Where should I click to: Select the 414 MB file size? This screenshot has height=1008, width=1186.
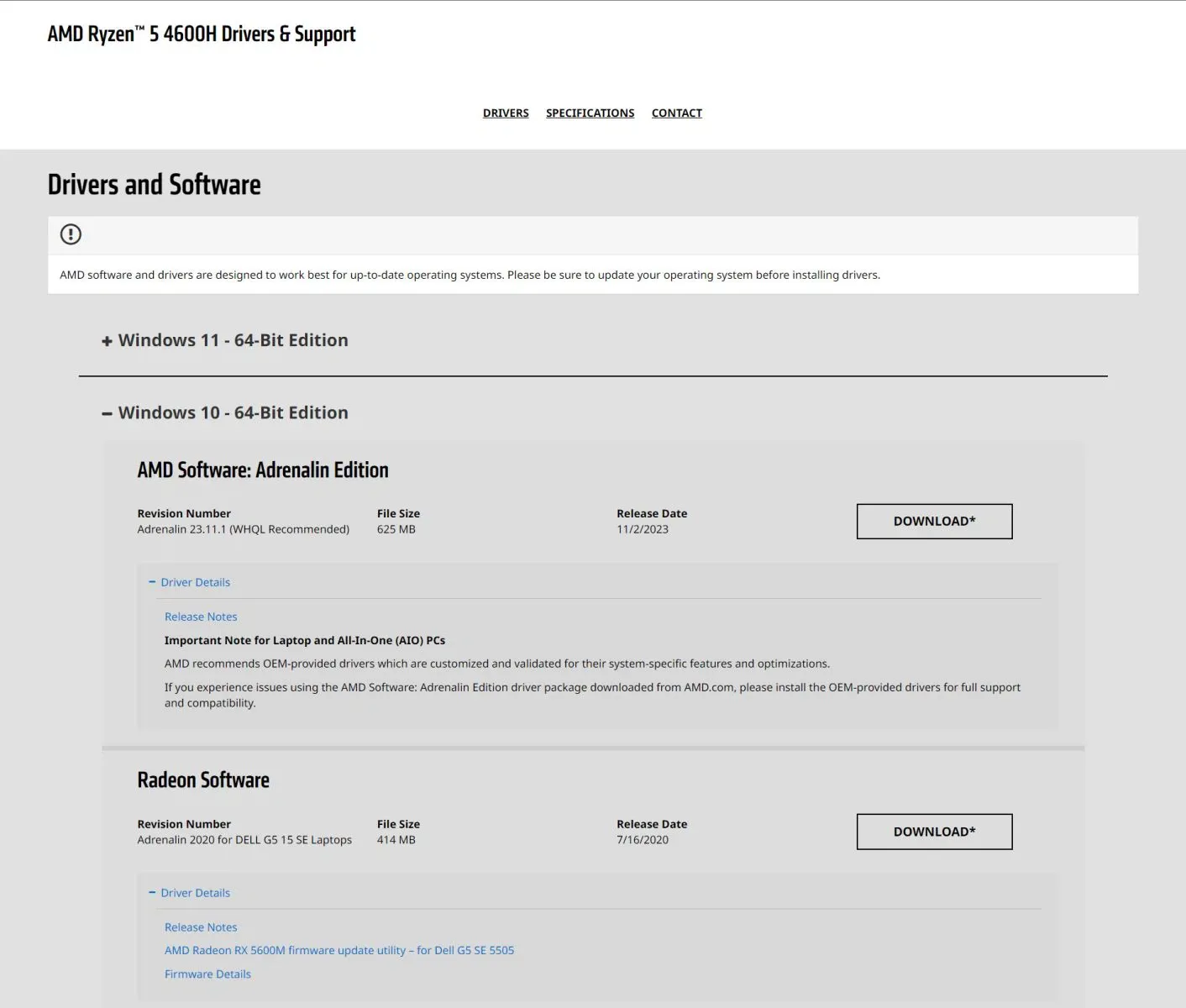(x=396, y=840)
